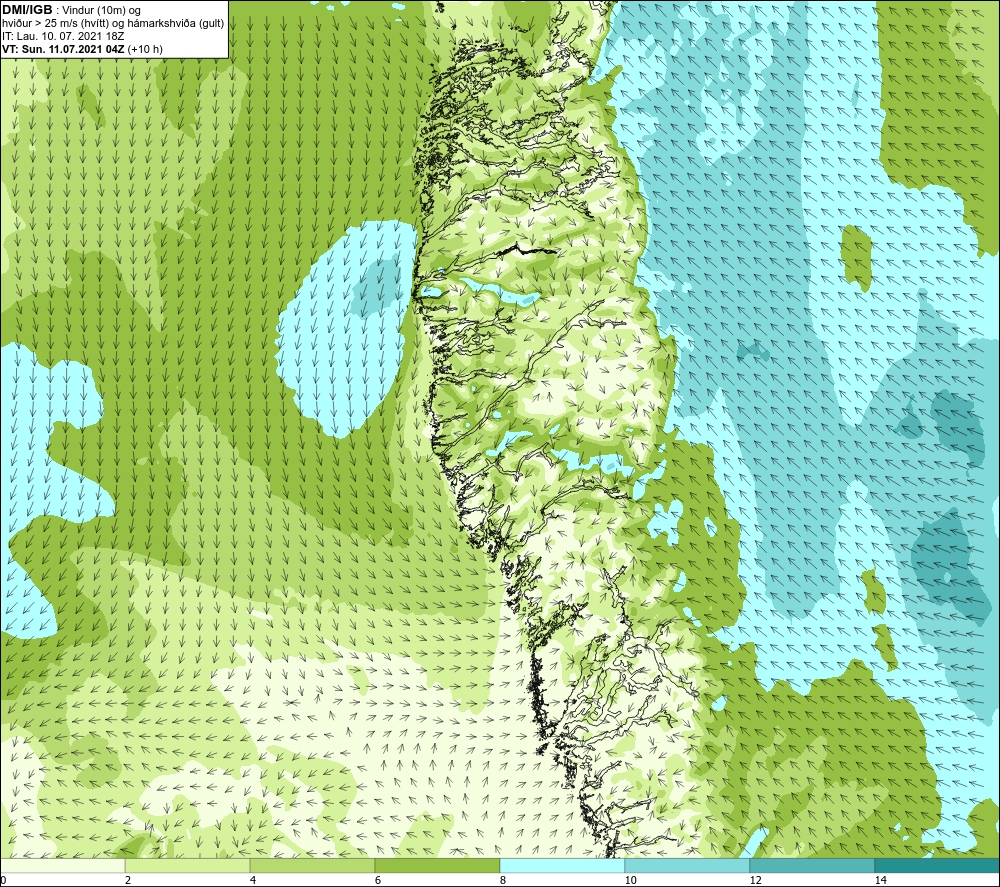The height and width of the screenshot is (887, 1000).
Task: Click the "Vindur (10m) og" label
Action: [103, 11]
